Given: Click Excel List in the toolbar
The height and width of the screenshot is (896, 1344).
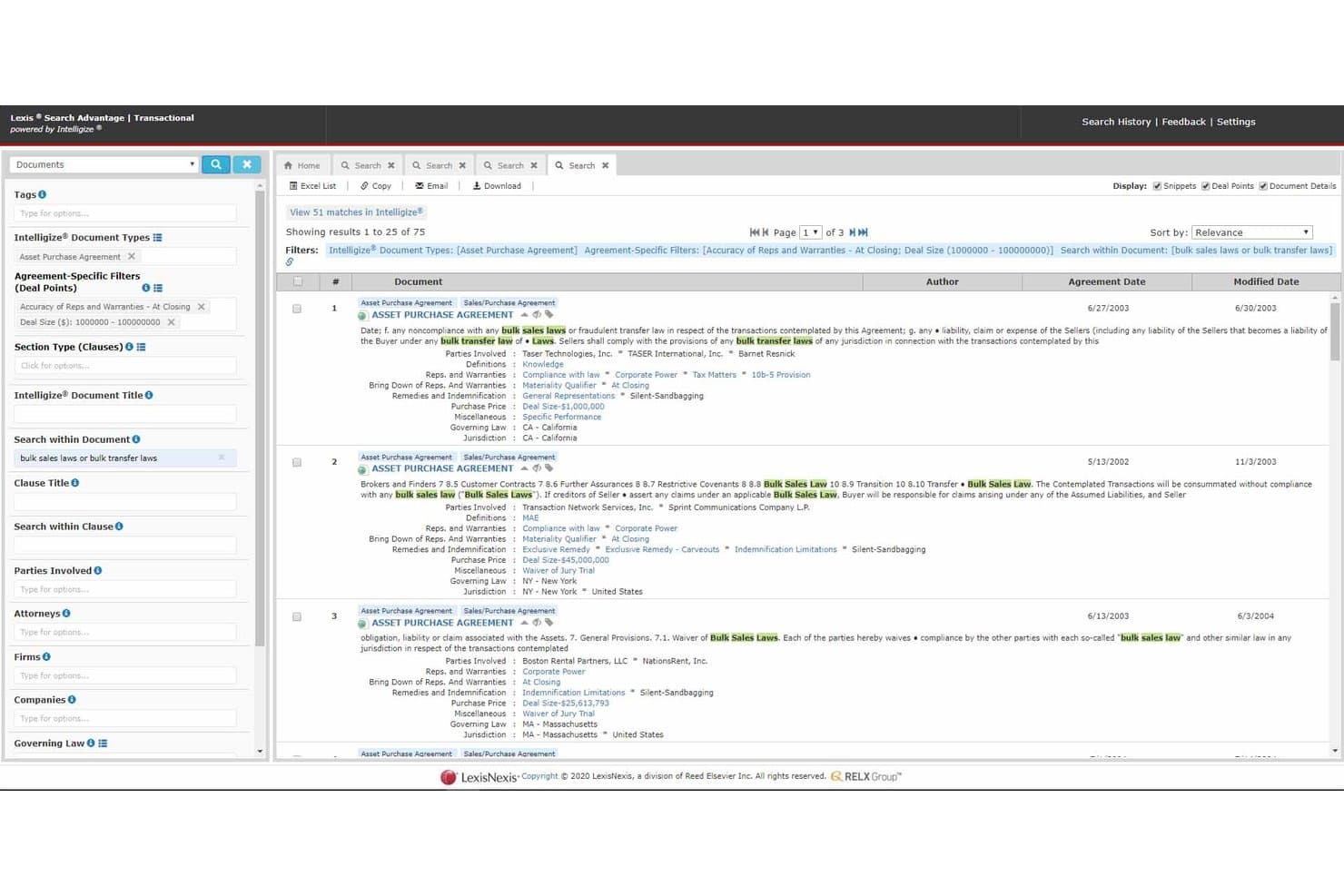Looking at the screenshot, I should point(312,186).
